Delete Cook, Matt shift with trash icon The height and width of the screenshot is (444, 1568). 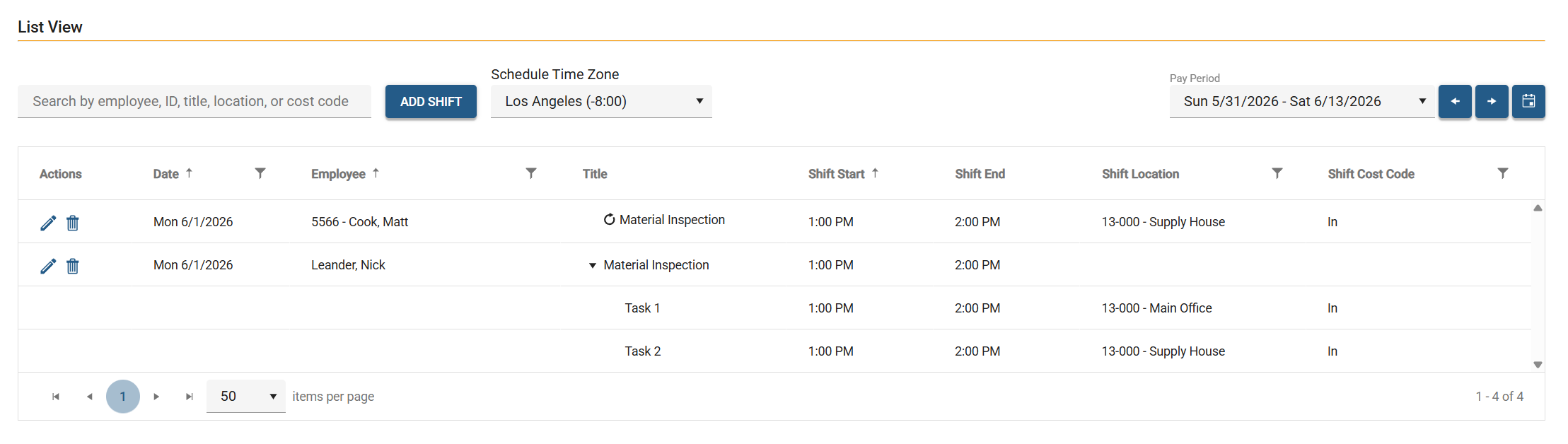tap(73, 223)
